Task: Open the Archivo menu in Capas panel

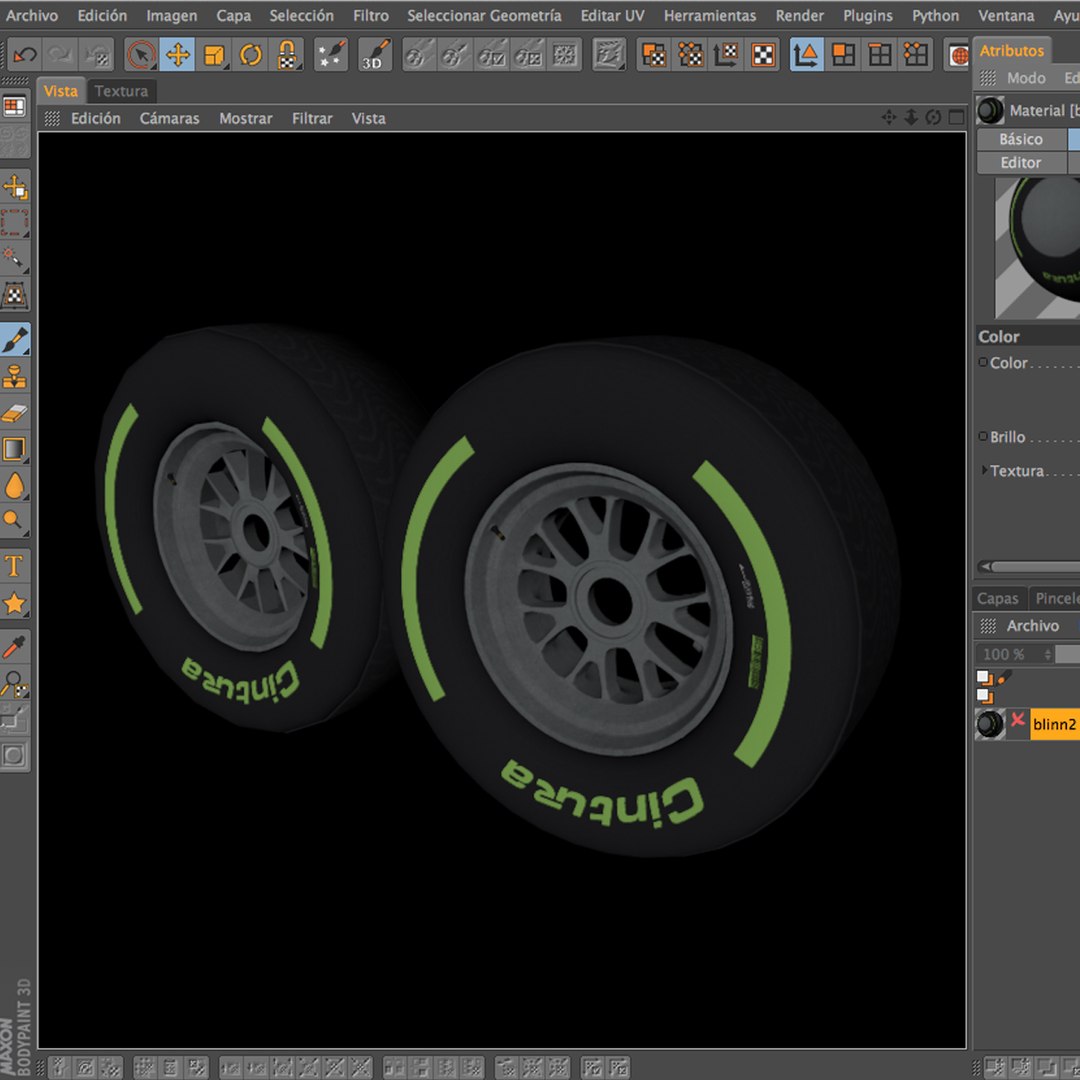Action: [1032, 625]
